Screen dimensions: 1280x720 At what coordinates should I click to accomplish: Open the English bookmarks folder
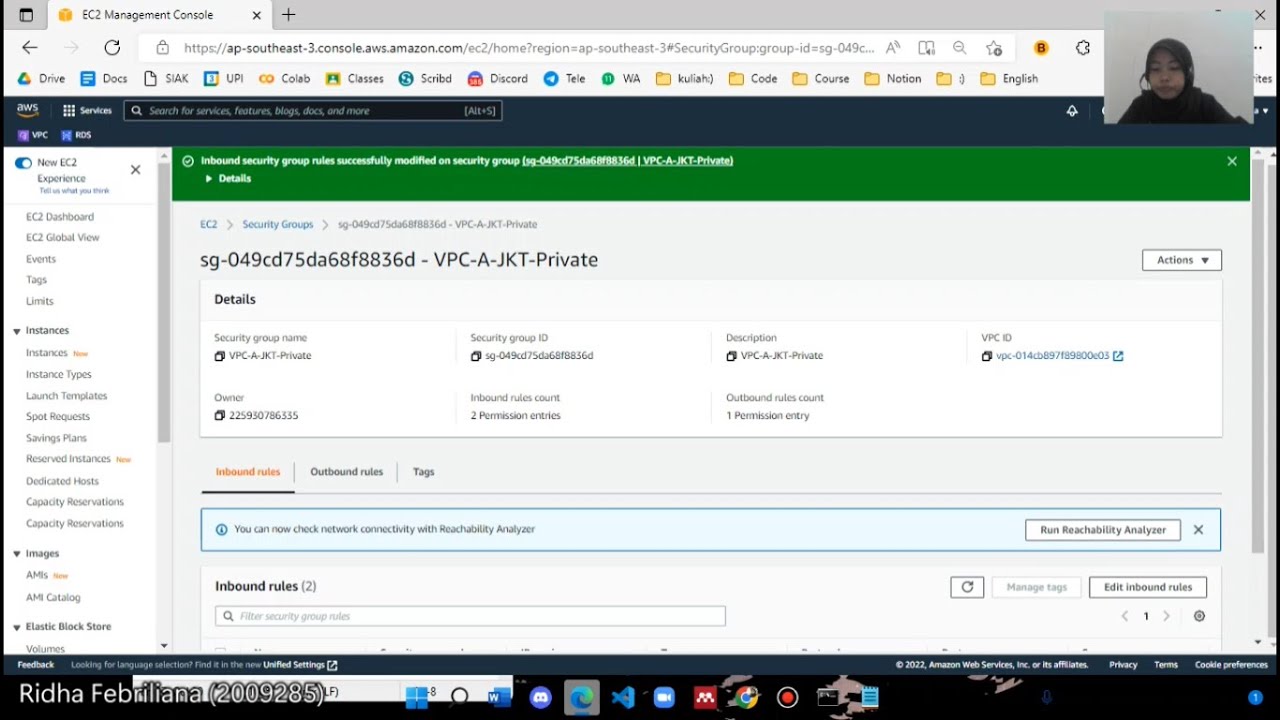[x=1008, y=78]
